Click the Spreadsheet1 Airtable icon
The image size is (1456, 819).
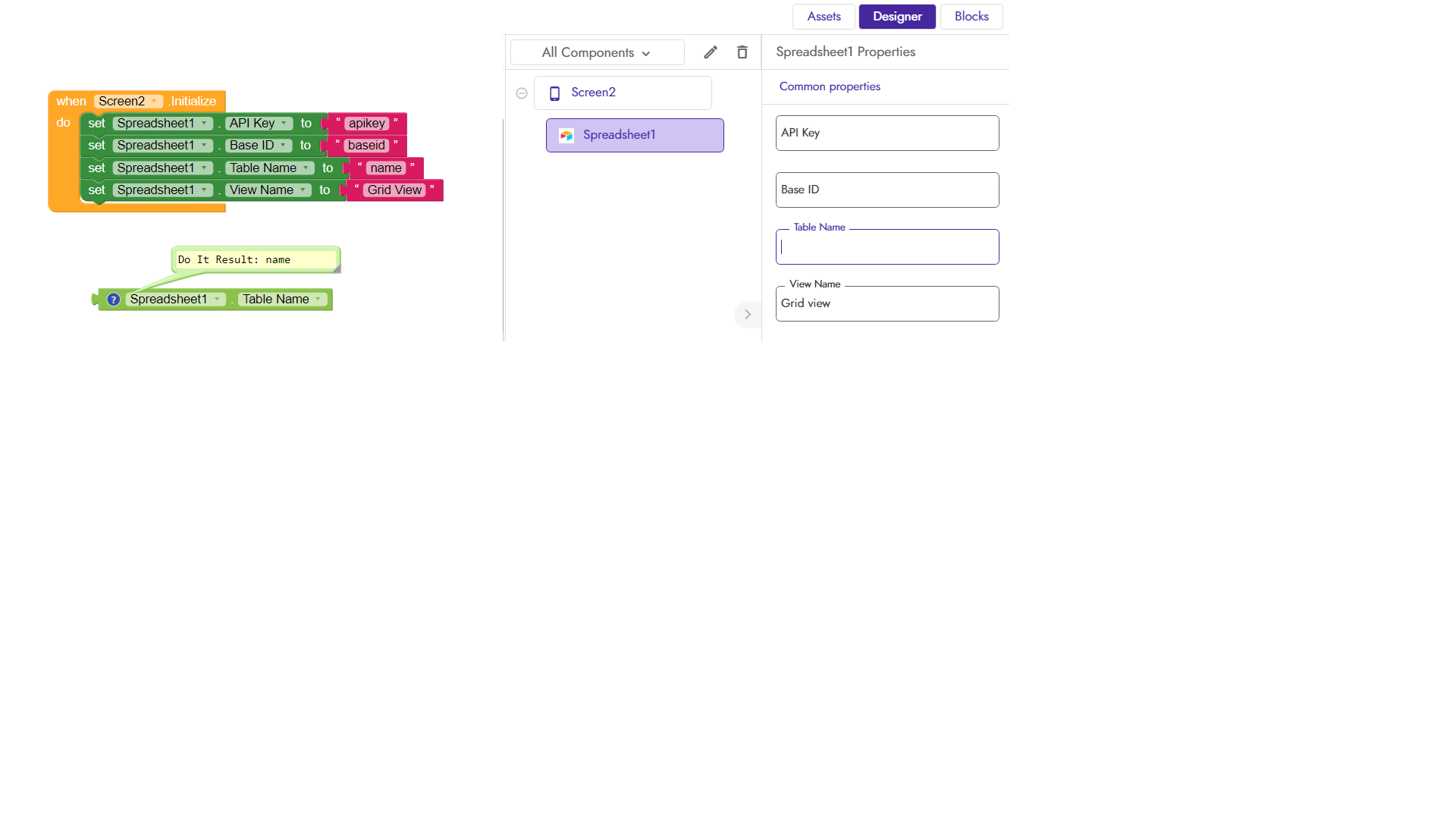(x=566, y=136)
